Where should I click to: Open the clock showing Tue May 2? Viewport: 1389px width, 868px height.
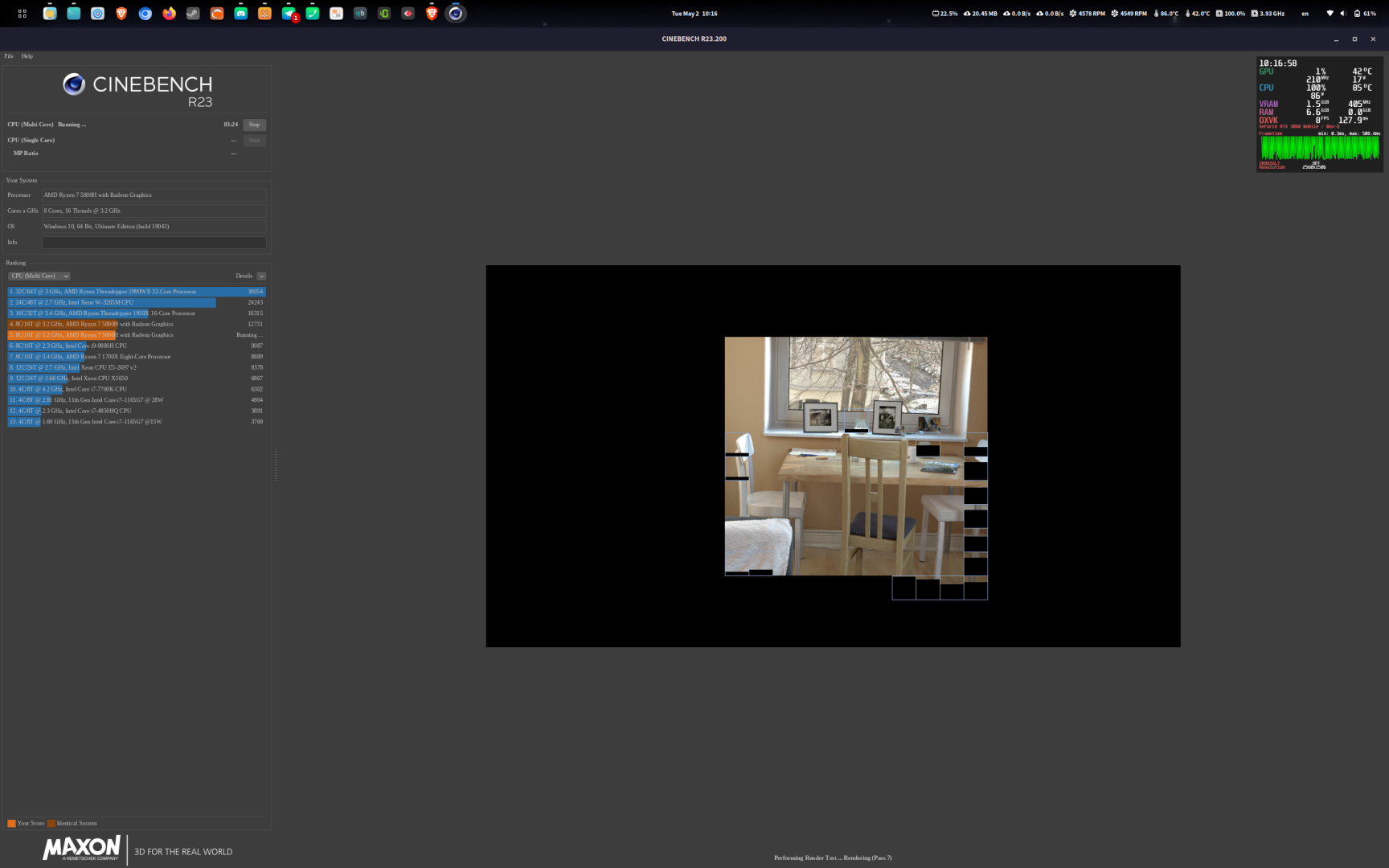coord(694,14)
